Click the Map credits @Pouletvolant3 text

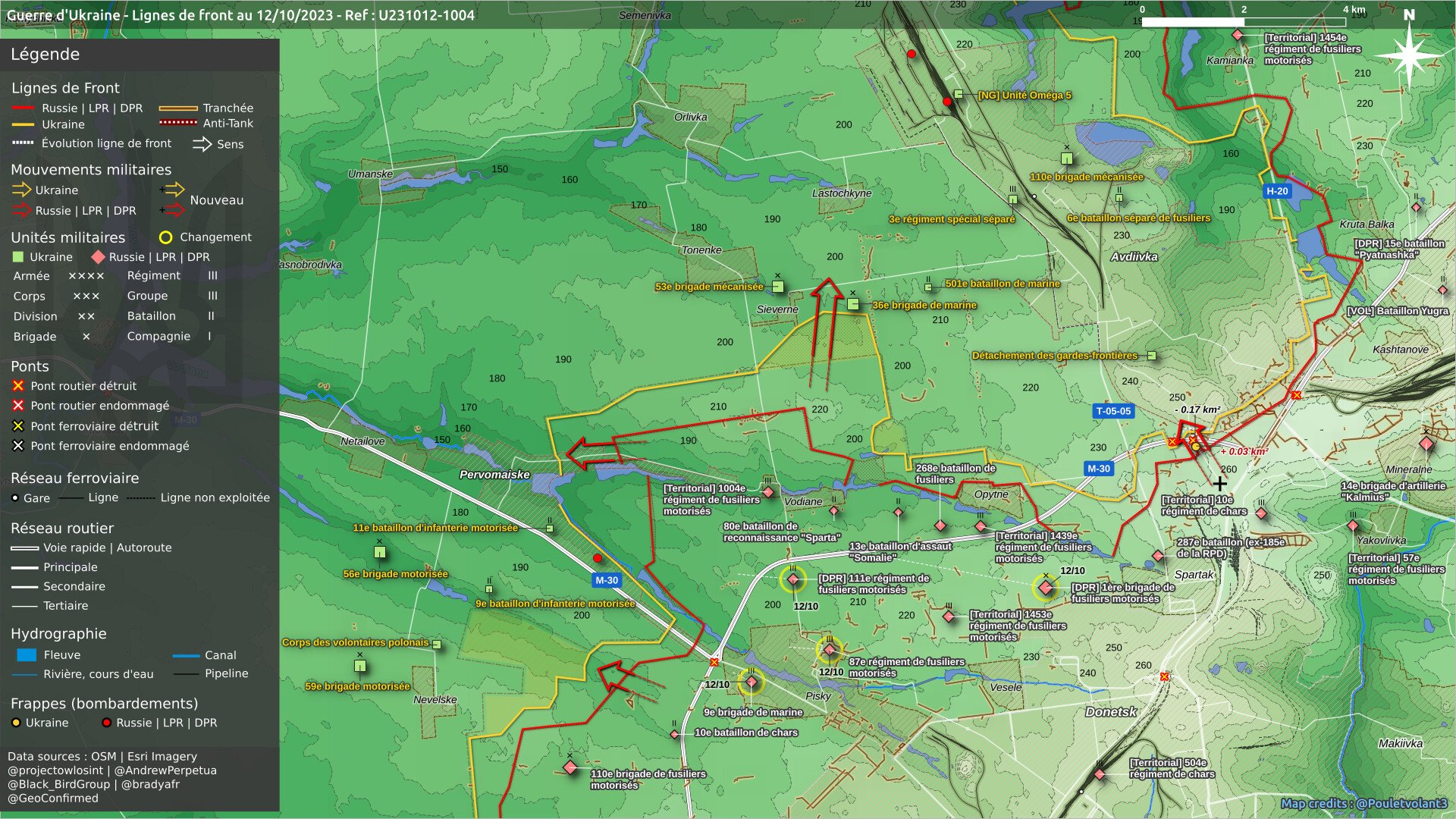point(1363,804)
